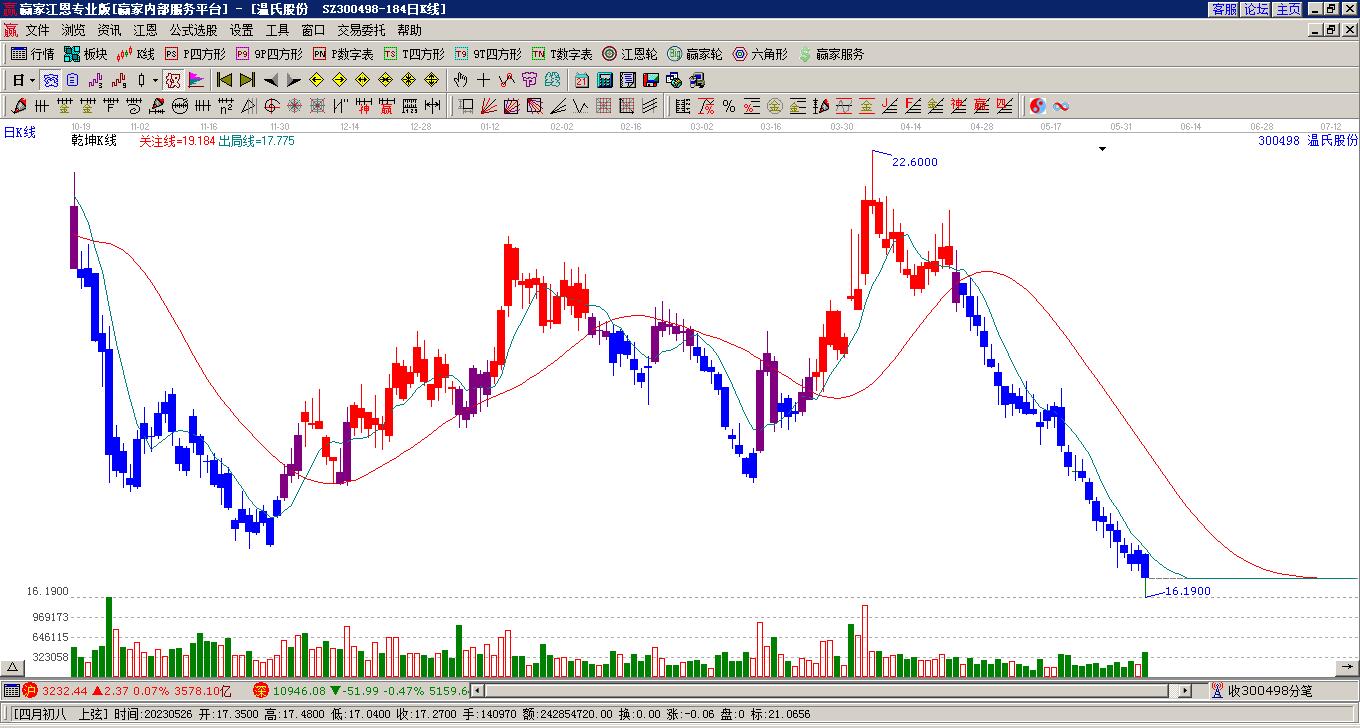
Task: Click the black right arrow icon
Action: tap(293, 80)
